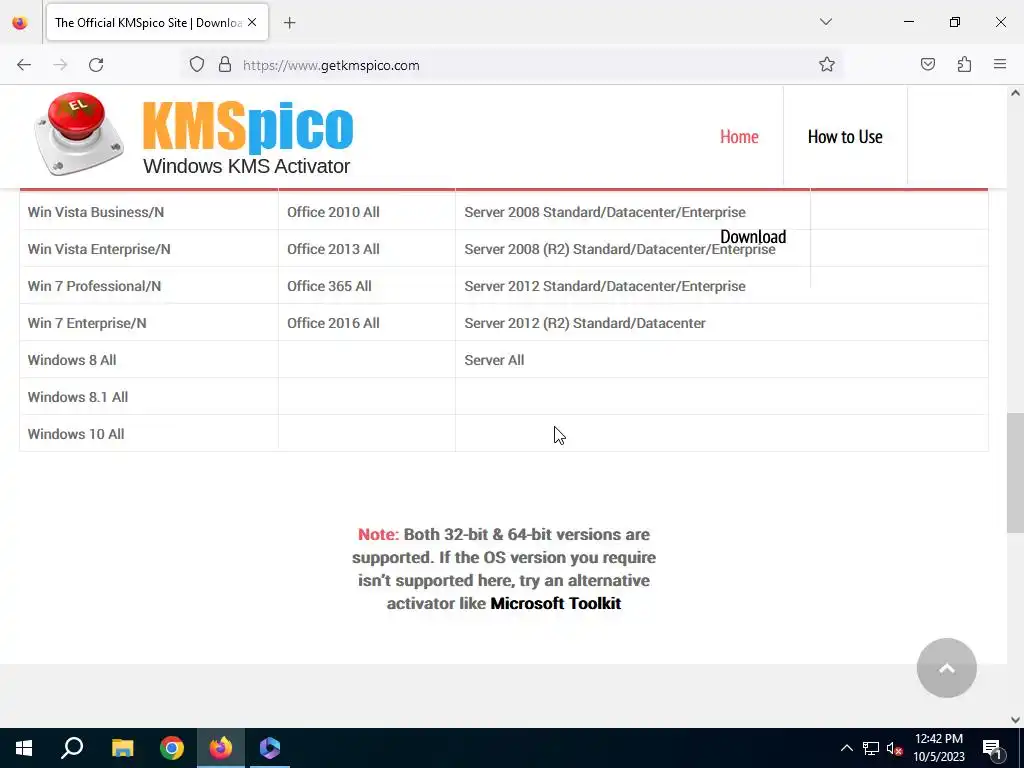Save page to Pocket

tap(927, 65)
